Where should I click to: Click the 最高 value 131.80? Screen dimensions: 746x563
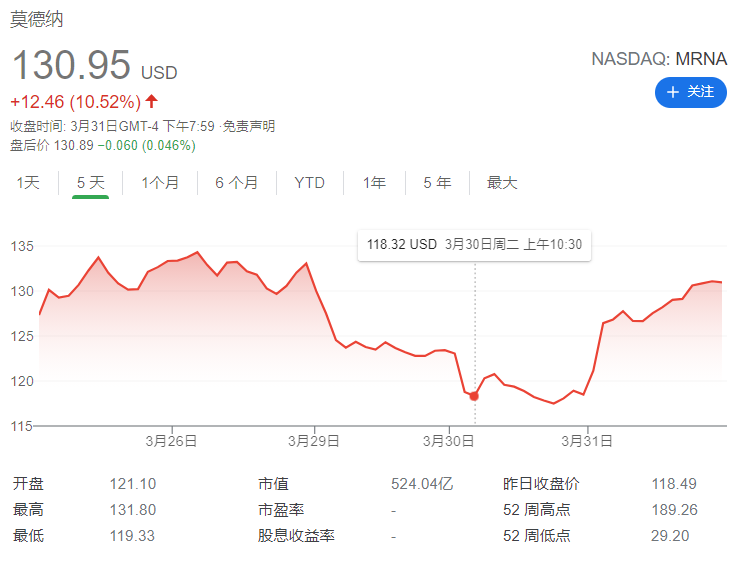[133, 510]
